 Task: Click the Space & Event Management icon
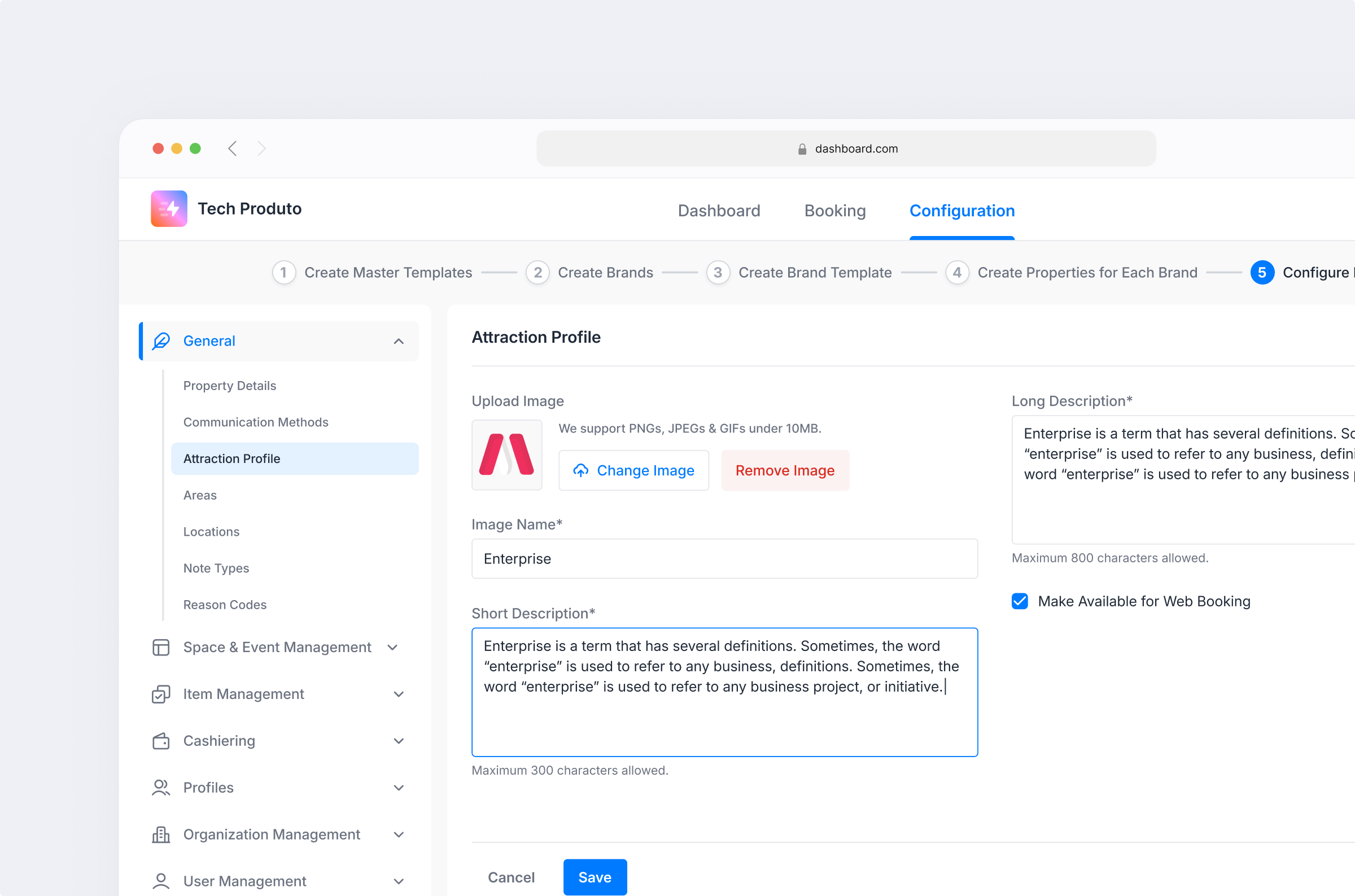point(161,647)
